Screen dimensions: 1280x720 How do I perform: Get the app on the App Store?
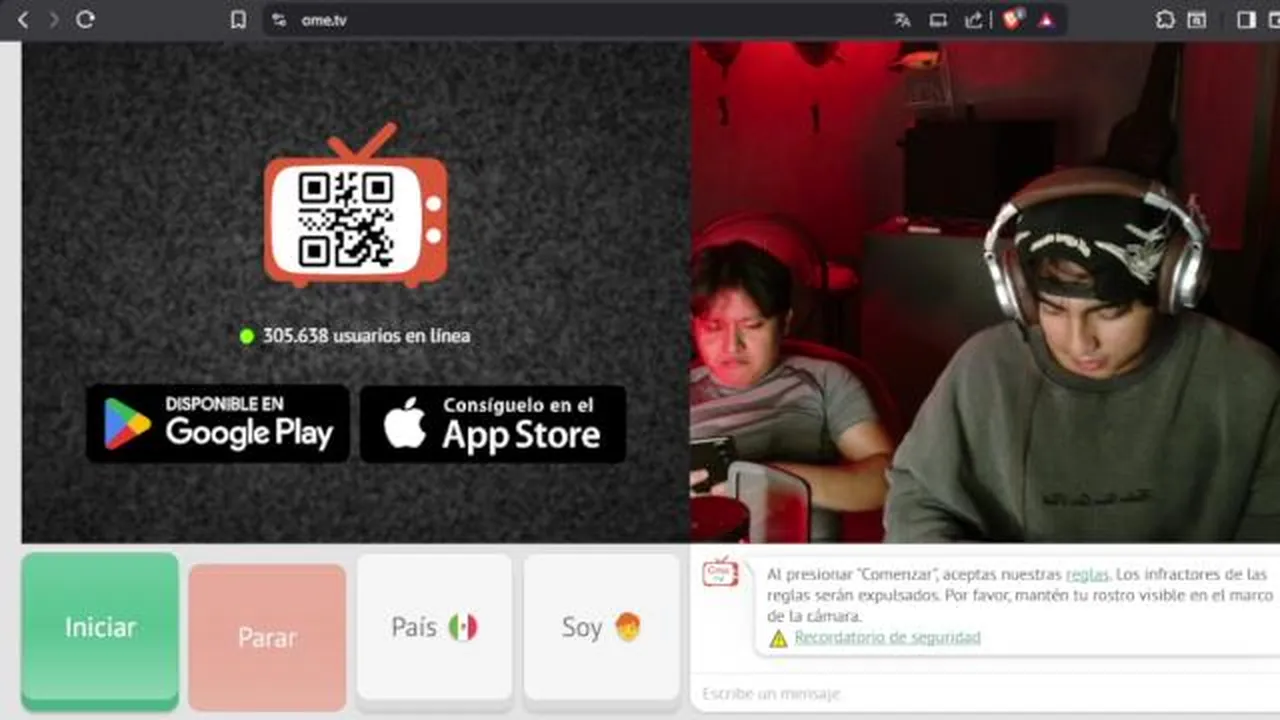pyautogui.click(x=493, y=424)
